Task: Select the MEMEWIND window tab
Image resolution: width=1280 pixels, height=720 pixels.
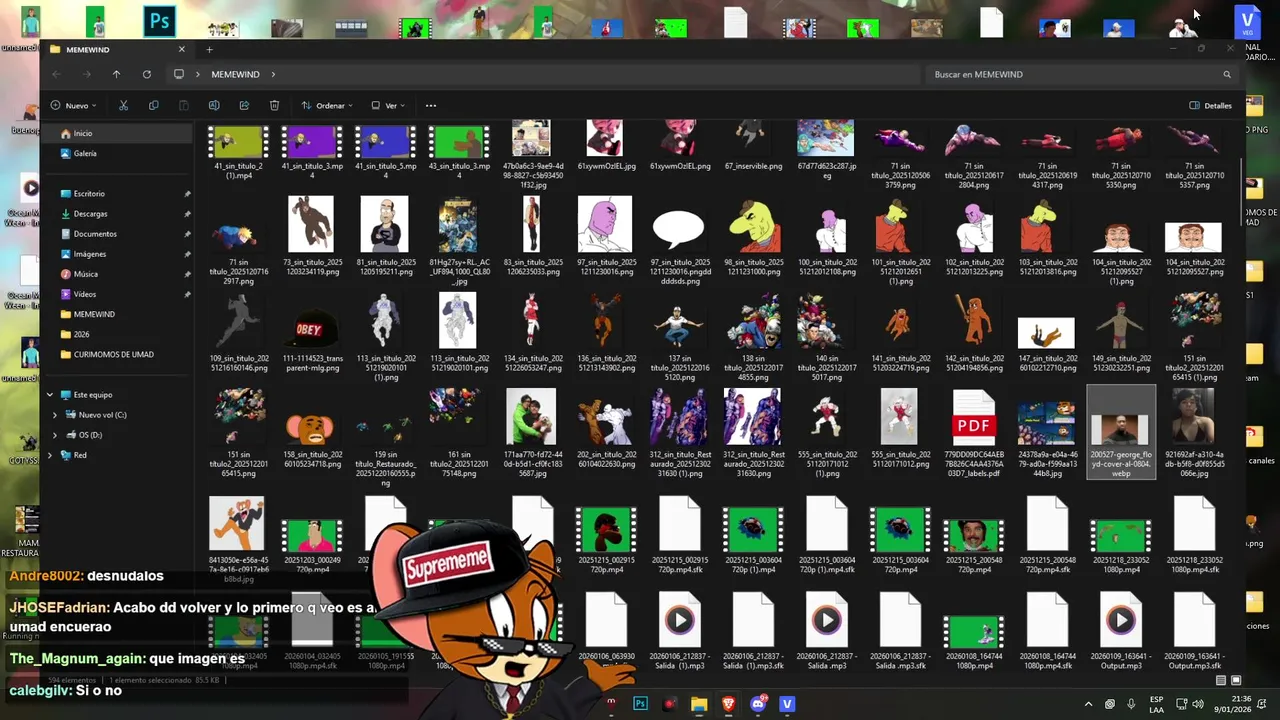Action: [118, 49]
